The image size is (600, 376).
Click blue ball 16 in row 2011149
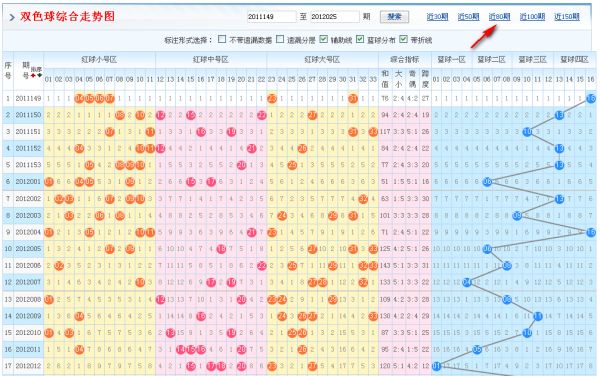[591, 98]
